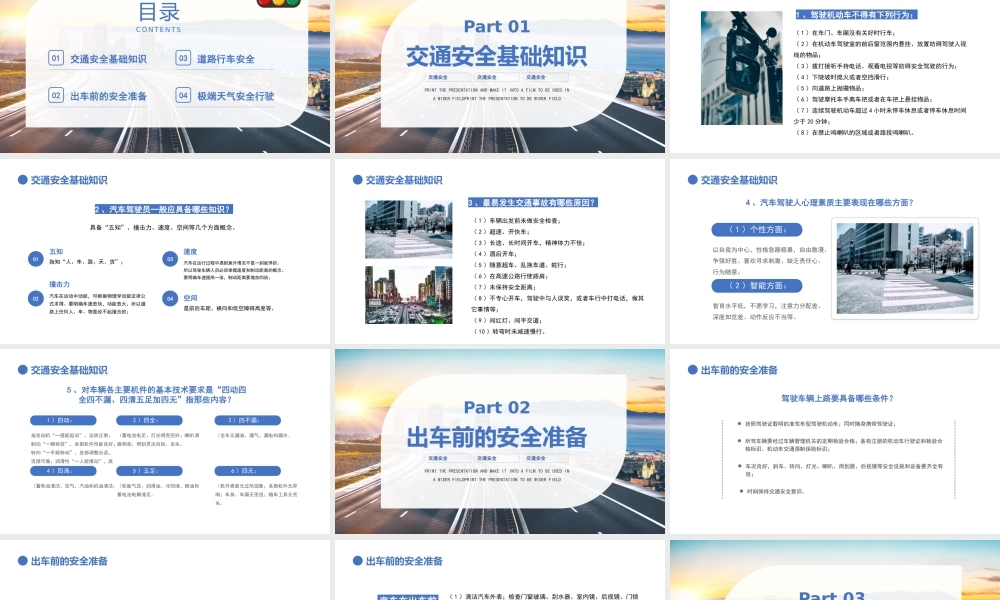Click heading 2、汽车驾驶员一般应具备哪些知识?
Screen dimensions: 1000x600
tap(164, 209)
